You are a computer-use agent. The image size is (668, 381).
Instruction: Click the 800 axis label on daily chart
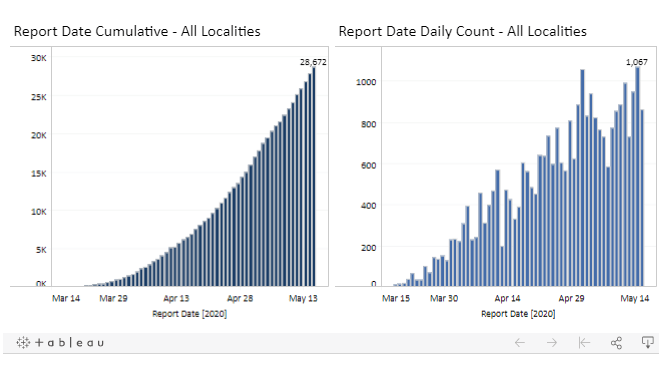369,124
